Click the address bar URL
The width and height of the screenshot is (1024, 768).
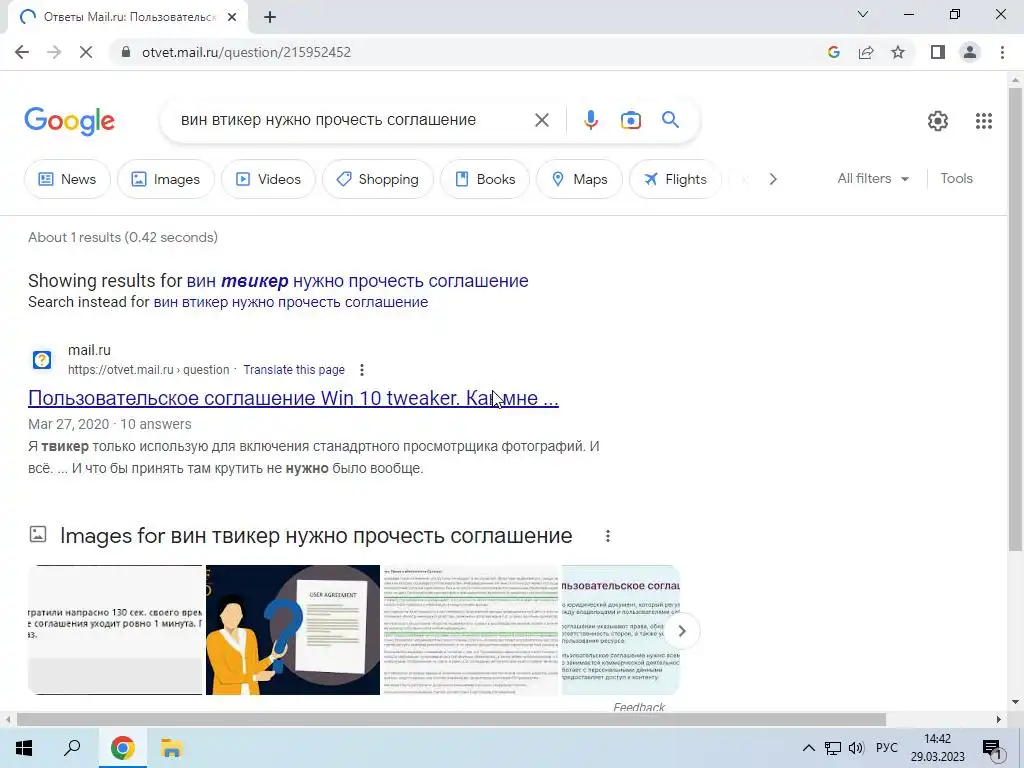247,52
